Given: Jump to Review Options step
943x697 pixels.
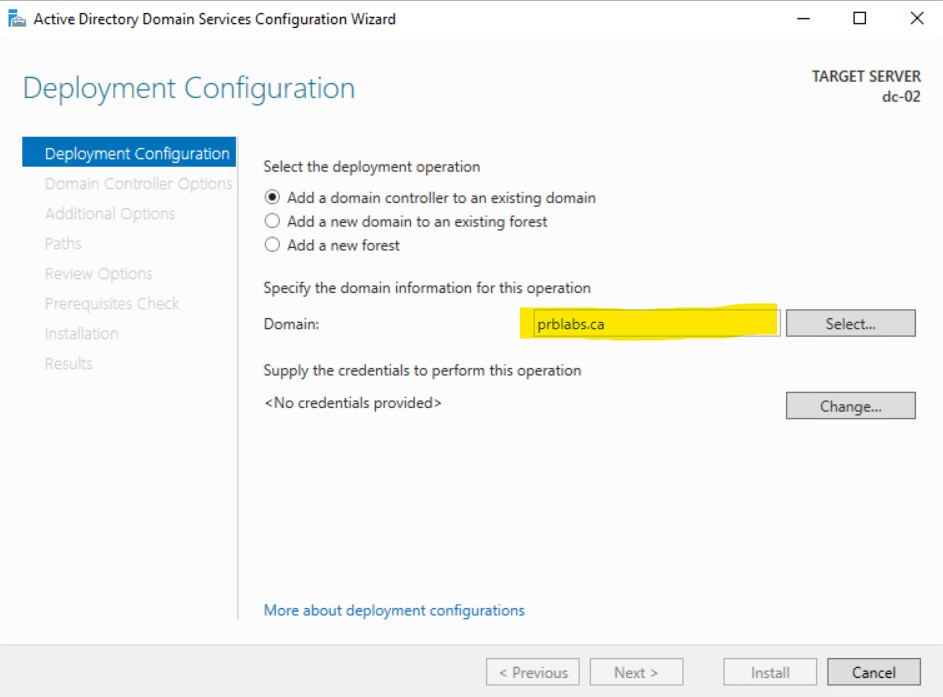Looking at the screenshot, I should click(99, 274).
